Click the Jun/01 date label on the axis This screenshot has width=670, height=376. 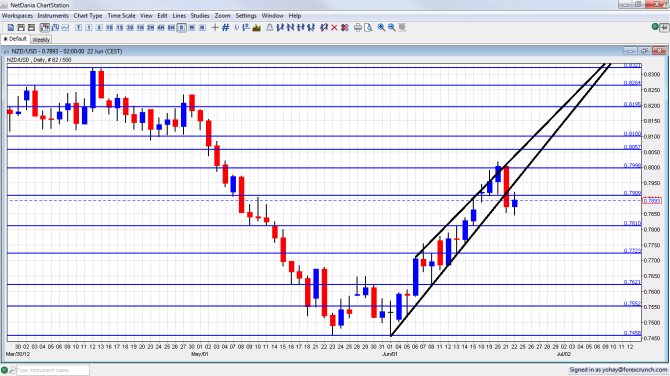[389, 354]
